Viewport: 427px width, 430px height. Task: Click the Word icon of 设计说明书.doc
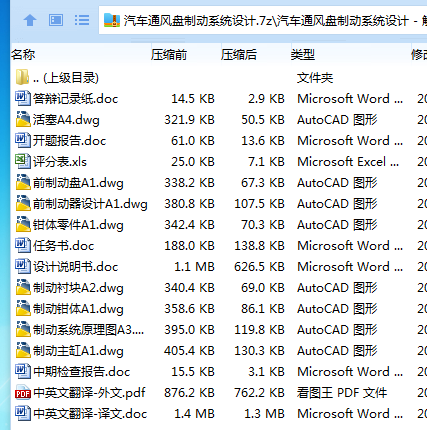pyautogui.click(x=22, y=266)
